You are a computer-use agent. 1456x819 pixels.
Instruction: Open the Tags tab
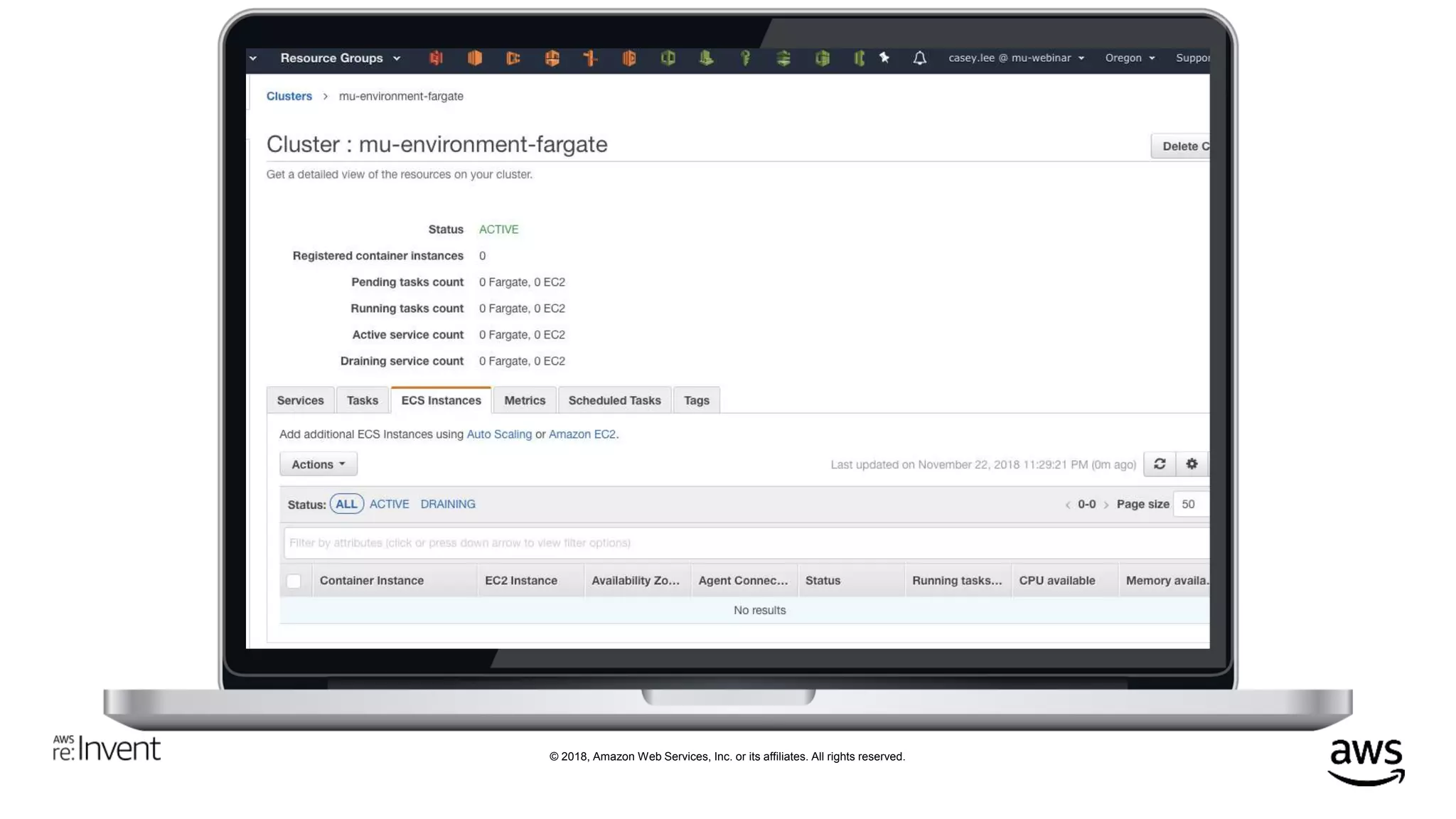coord(697,400)
